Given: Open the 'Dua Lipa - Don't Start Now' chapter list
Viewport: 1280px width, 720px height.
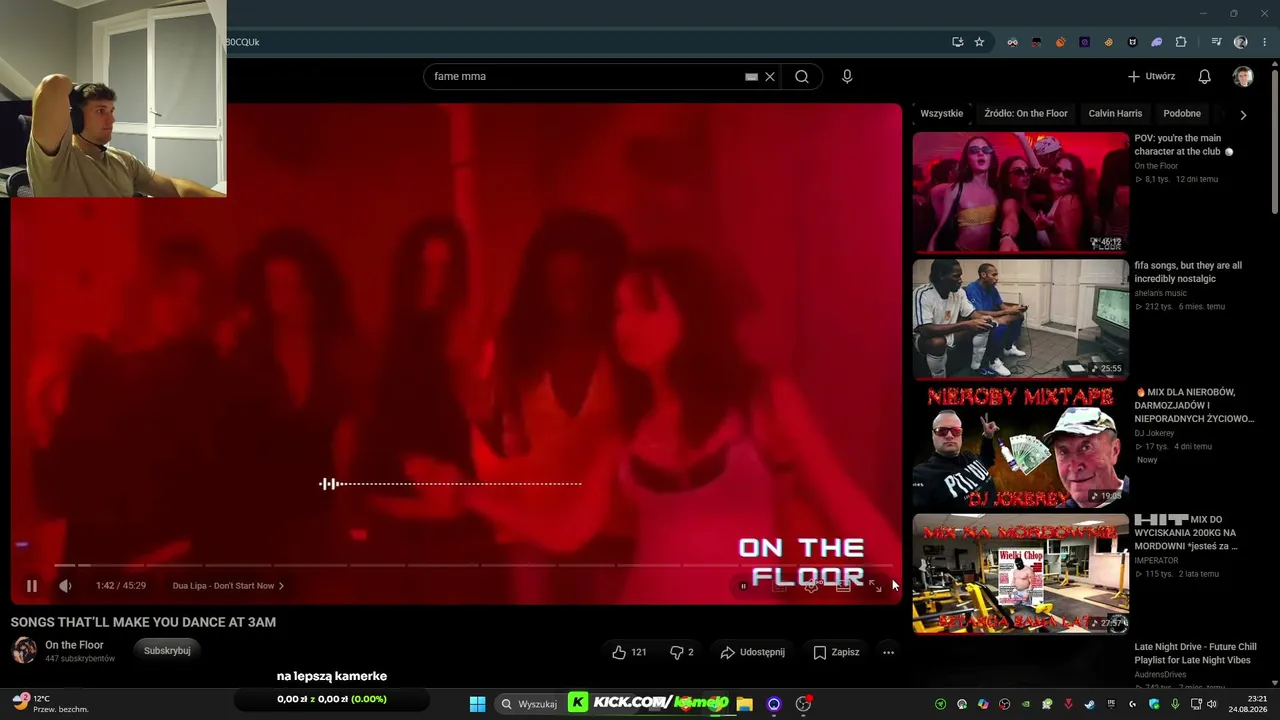Looking at the screenshot, I should (x=228, y=586).
